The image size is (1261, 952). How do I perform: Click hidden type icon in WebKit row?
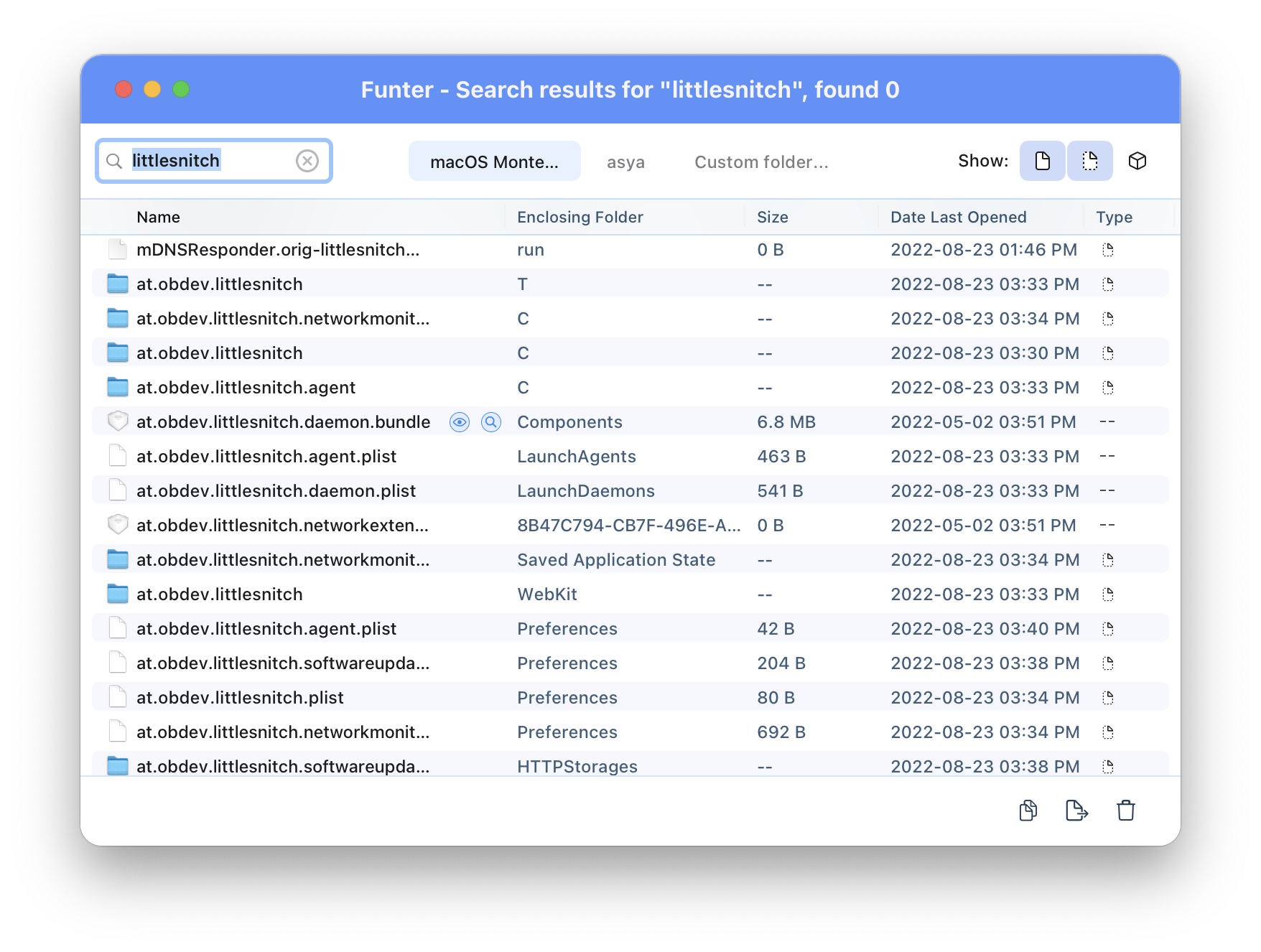[x=1108, y=594]
